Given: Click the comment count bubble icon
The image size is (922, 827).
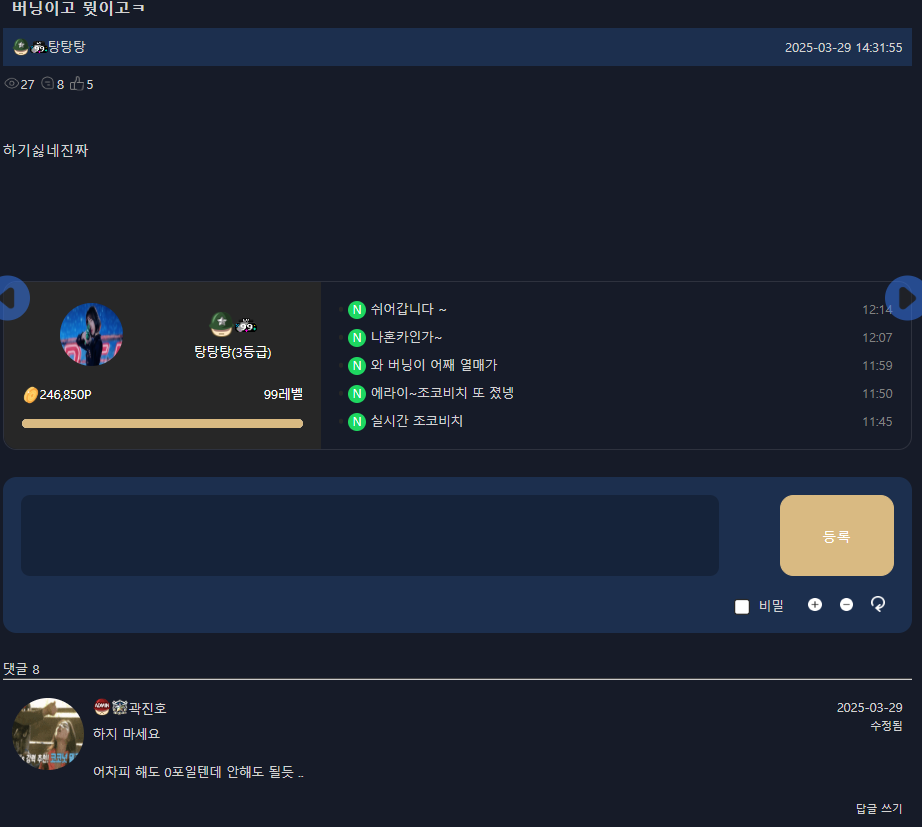Looking at the screenshot, I should (48, 84).
